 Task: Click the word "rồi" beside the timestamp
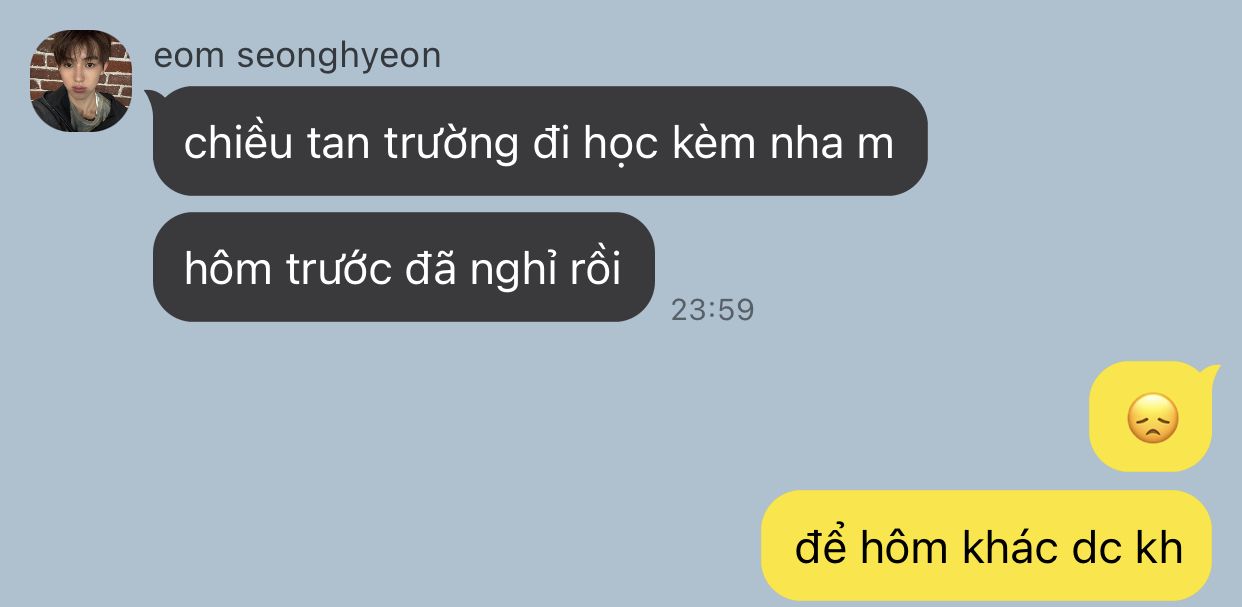(596, 269)
